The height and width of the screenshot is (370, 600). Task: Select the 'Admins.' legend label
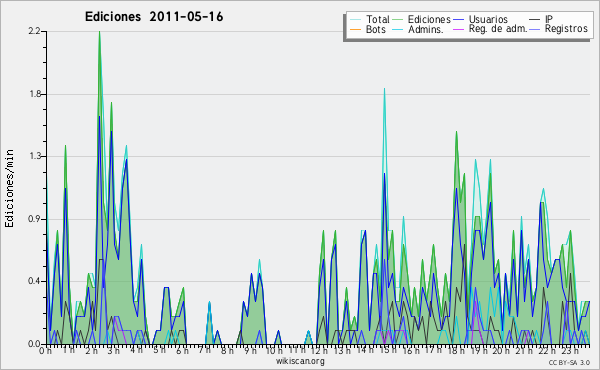coord(426,29)
